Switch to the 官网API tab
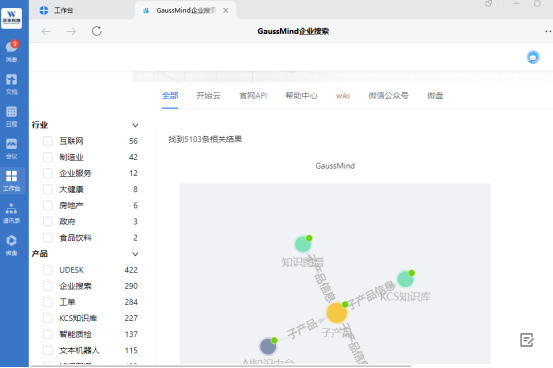The image size is (553, 368). pos(253,96)
